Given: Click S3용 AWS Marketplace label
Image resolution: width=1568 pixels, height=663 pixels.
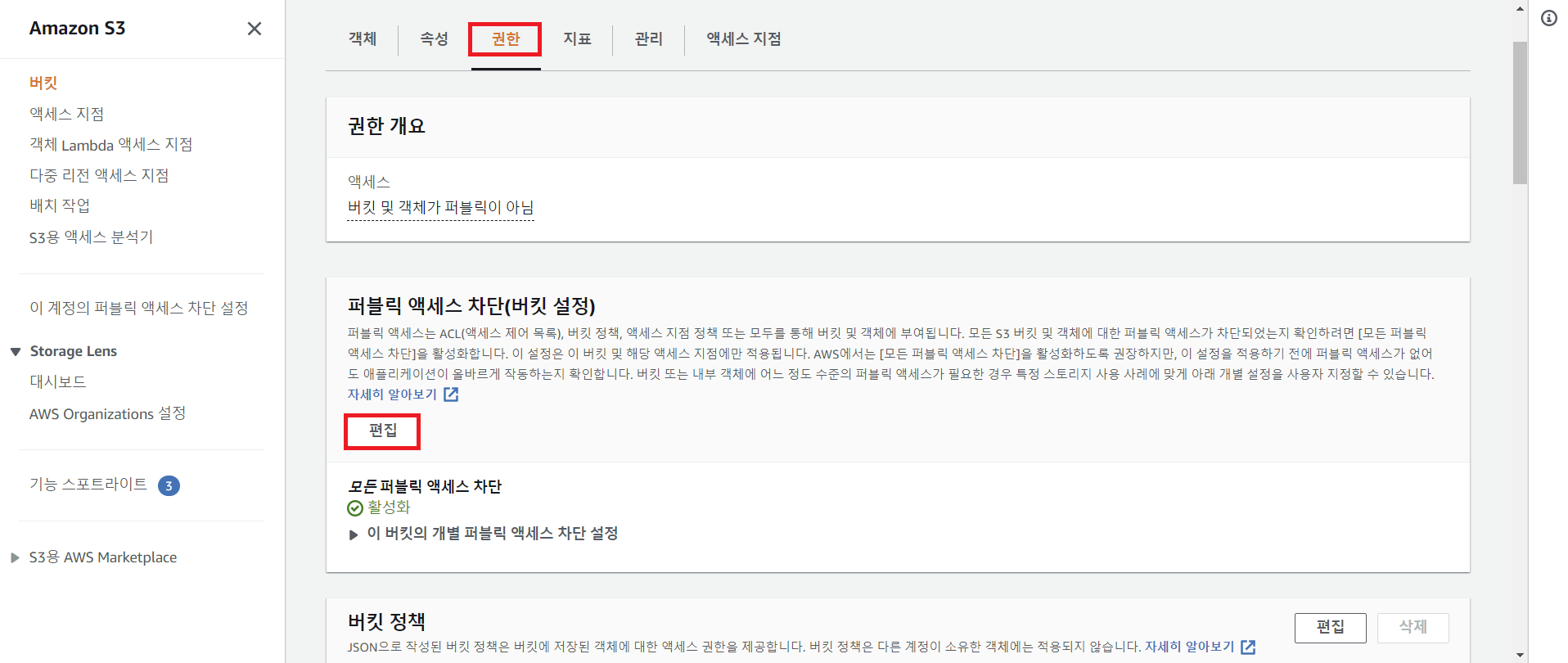Looking at the screenshot, I should tap(103, 557).
